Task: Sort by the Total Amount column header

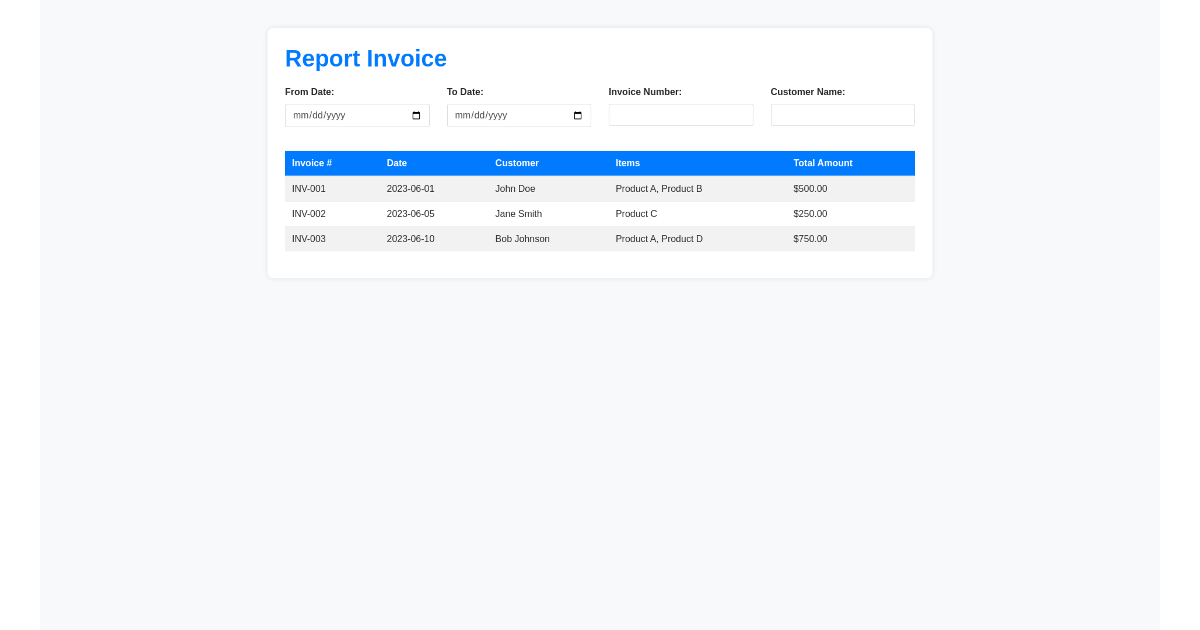Action: 823,163
